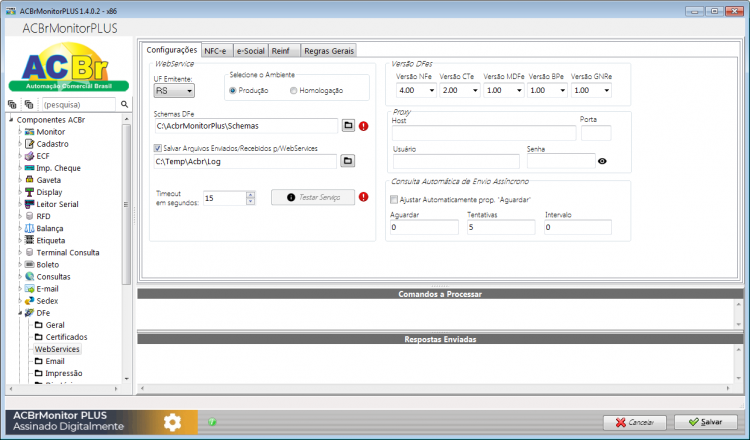Browse folder for Schemas DFe path

[x=348, y=126]
